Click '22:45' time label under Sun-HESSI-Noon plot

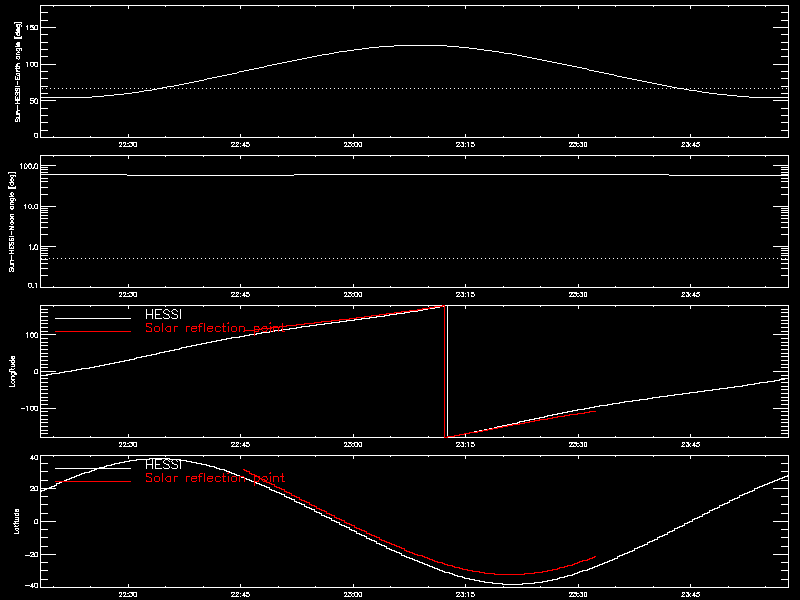pos(240,295)
